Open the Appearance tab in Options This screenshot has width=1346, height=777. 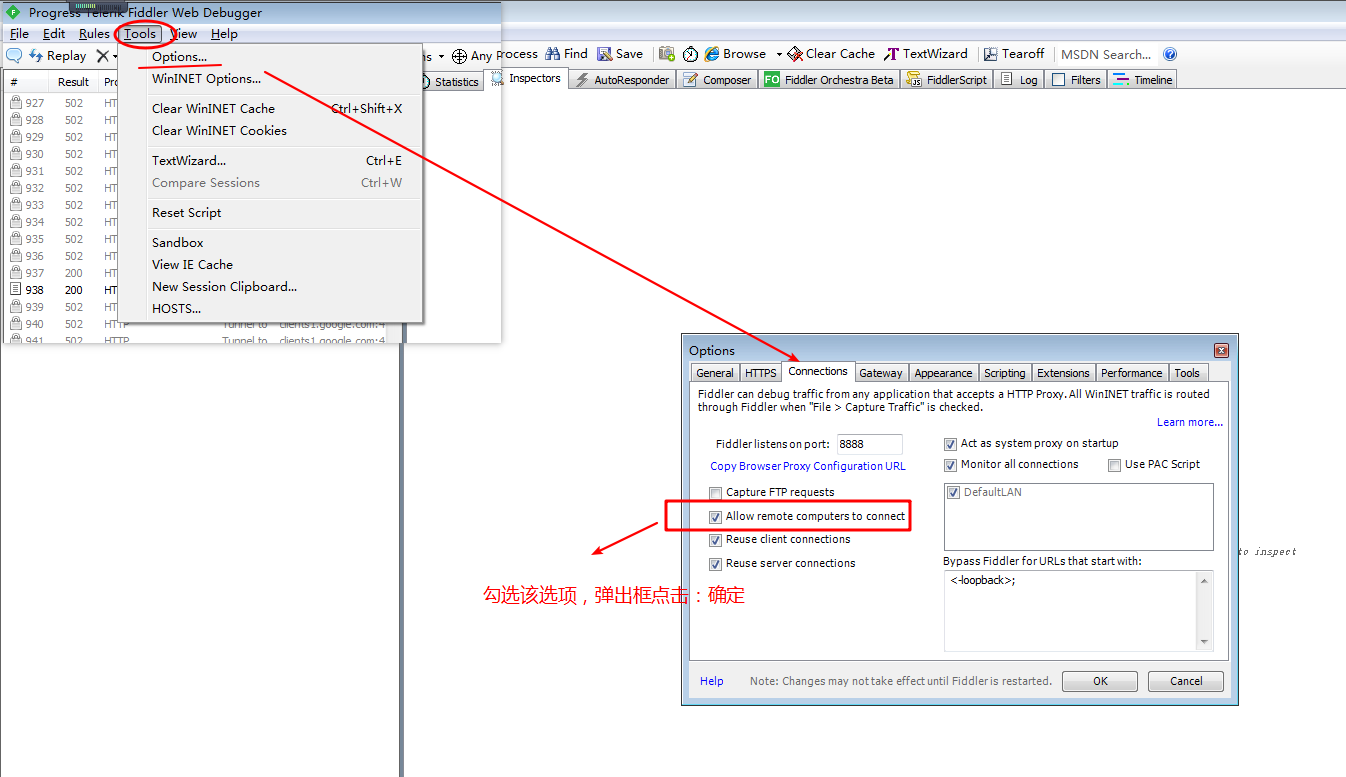(x=943, y=373)
